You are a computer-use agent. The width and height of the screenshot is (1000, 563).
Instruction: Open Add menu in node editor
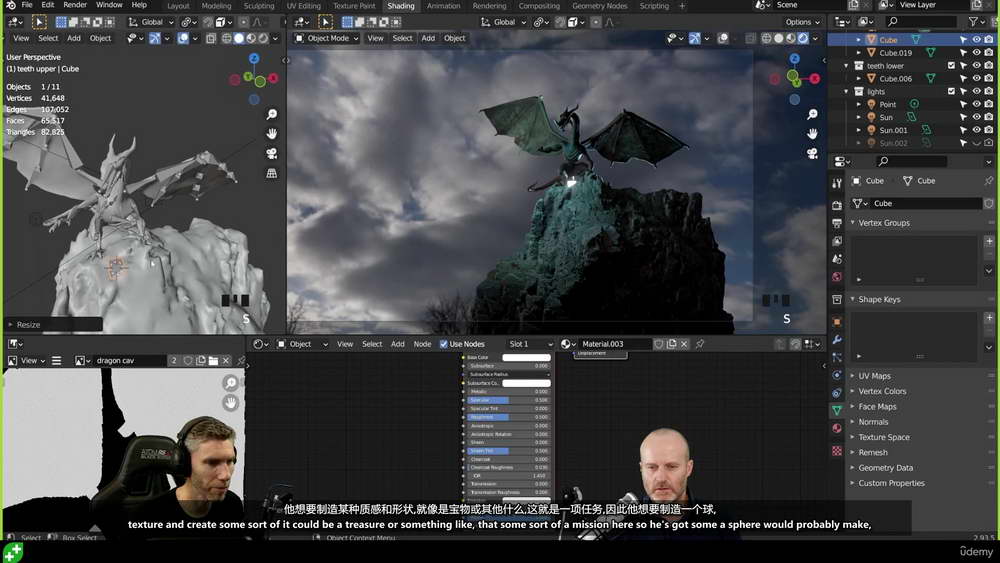pos(397,344)
